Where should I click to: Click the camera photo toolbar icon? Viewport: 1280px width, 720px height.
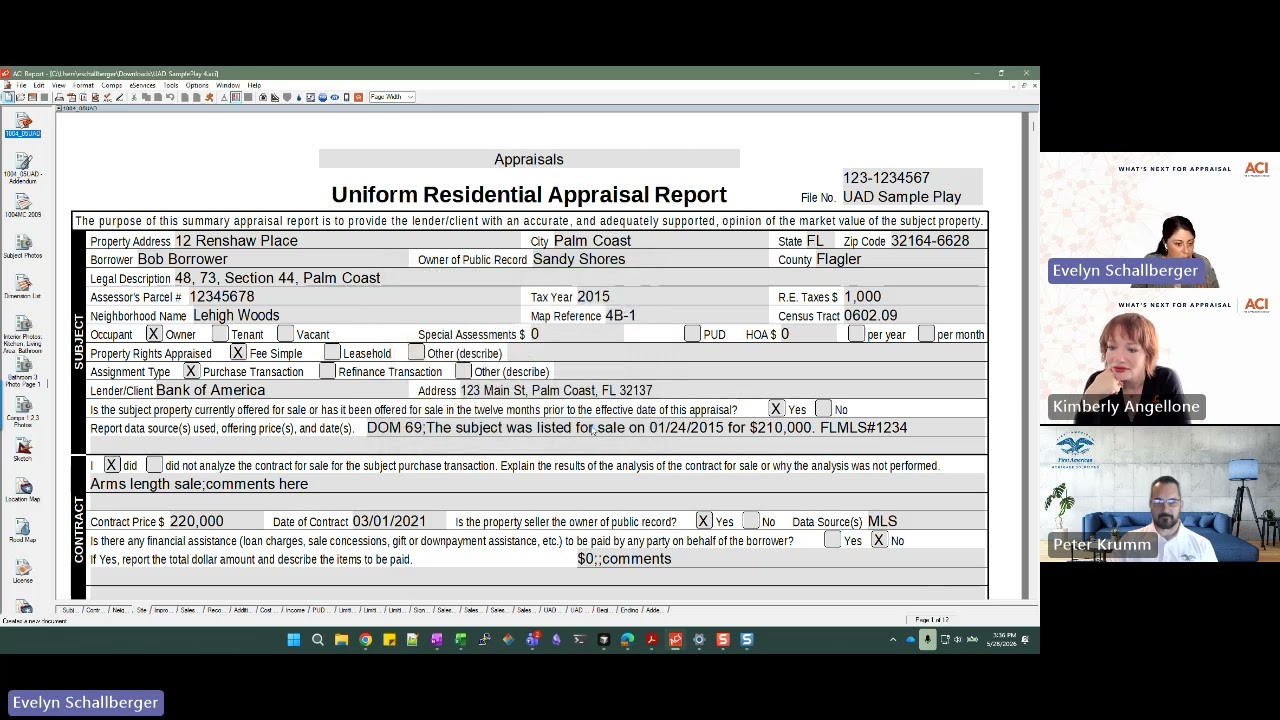click(x=262, y=97)
